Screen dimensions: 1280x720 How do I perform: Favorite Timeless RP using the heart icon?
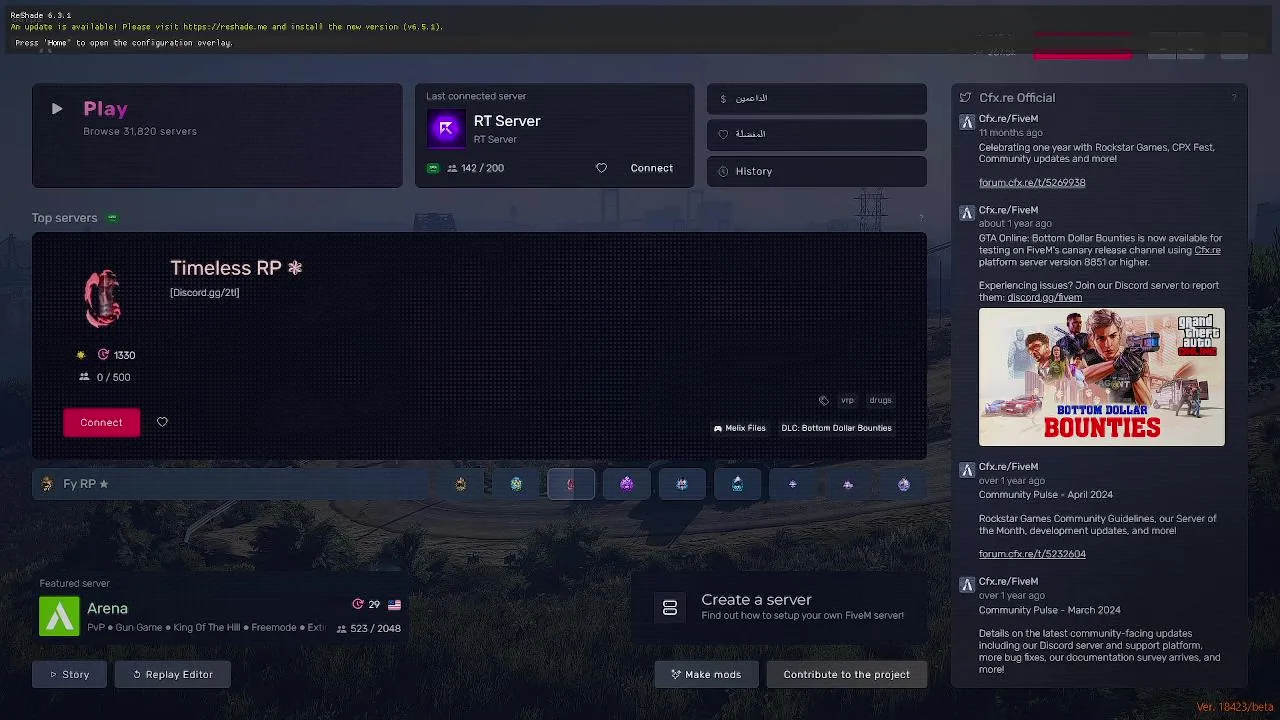click(162, 422)
